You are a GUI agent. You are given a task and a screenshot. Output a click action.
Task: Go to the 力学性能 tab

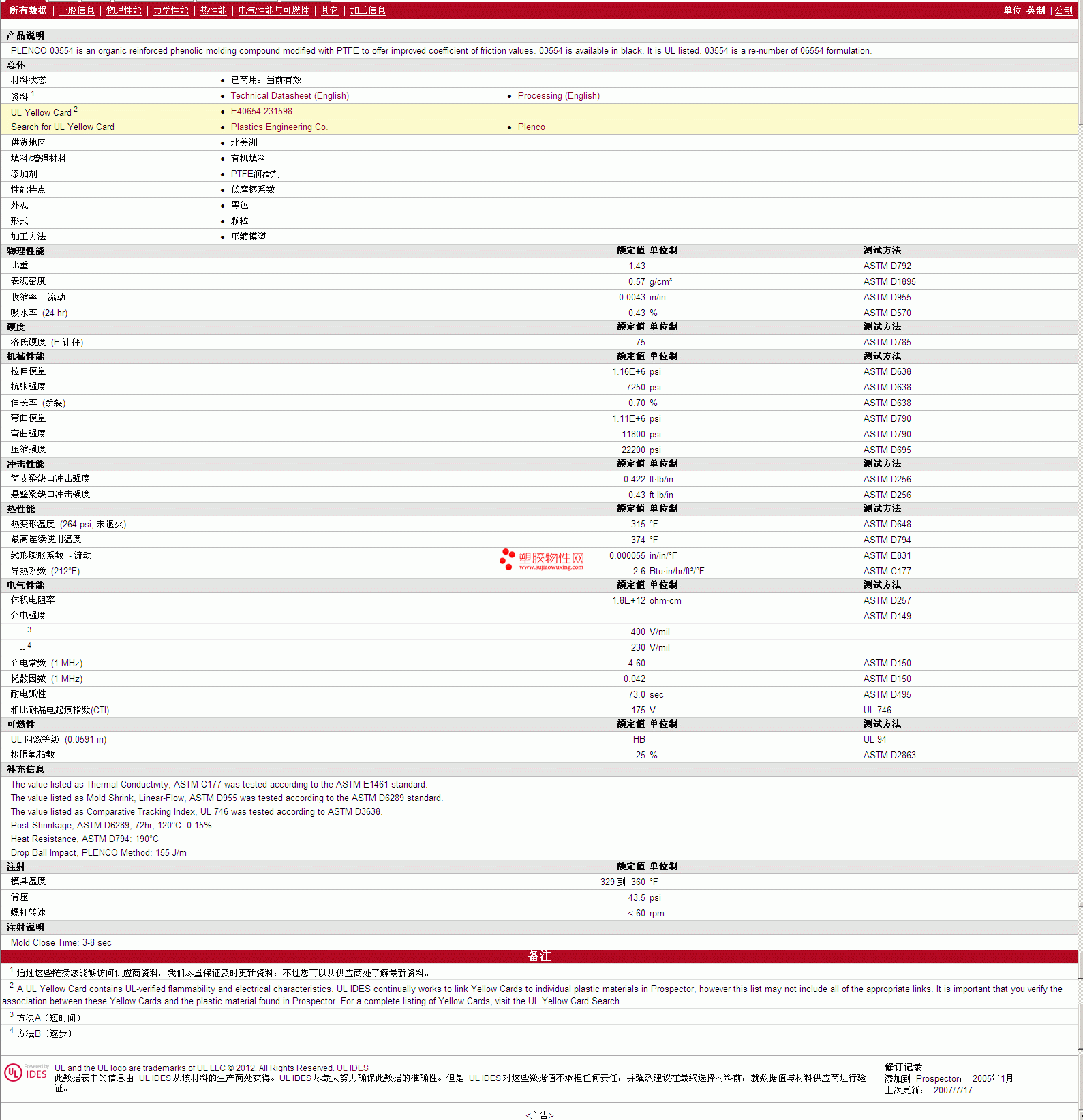170,11
